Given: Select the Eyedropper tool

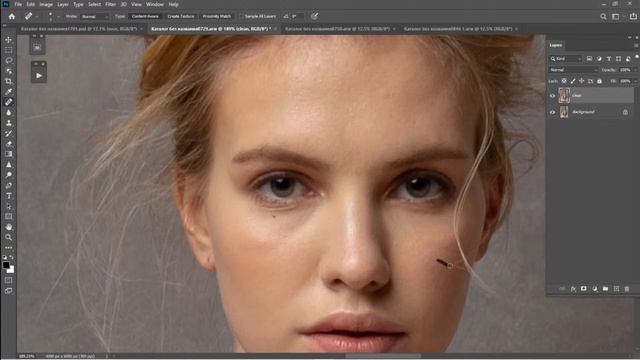Looking at the screenshot, I should [x=9, y=92].
